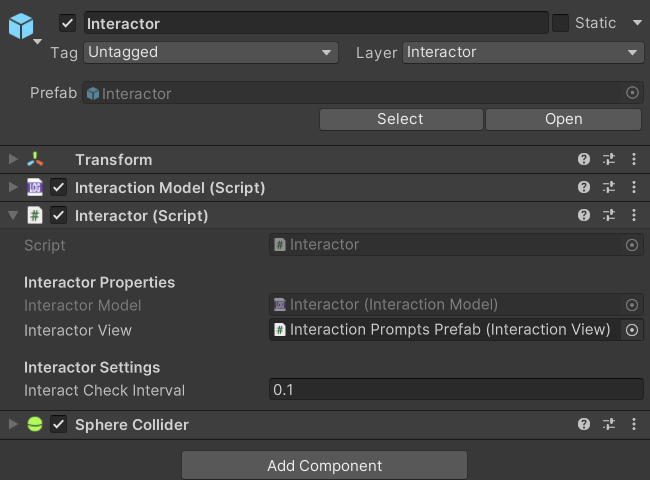650x480 pixels.
Task: Click the Interactor Settings header text
Action: coord(92,367)
